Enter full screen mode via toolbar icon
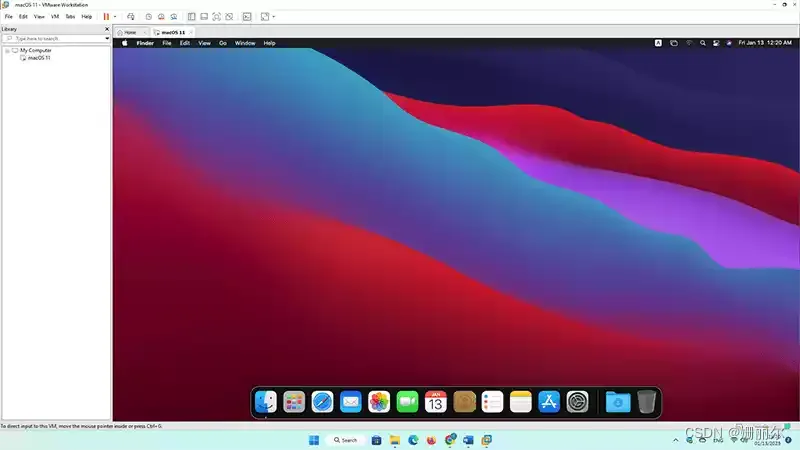Screen dimensions: 800x450 217,17
